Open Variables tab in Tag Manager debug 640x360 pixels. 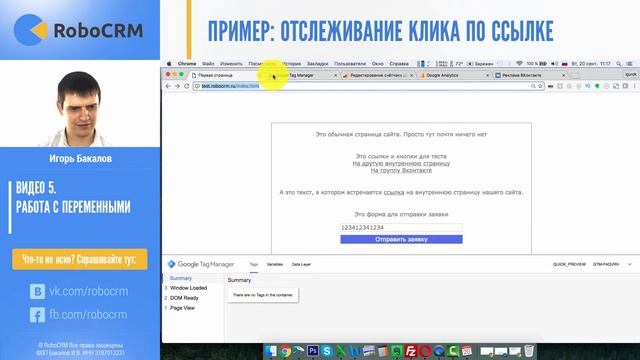point(275,264)
